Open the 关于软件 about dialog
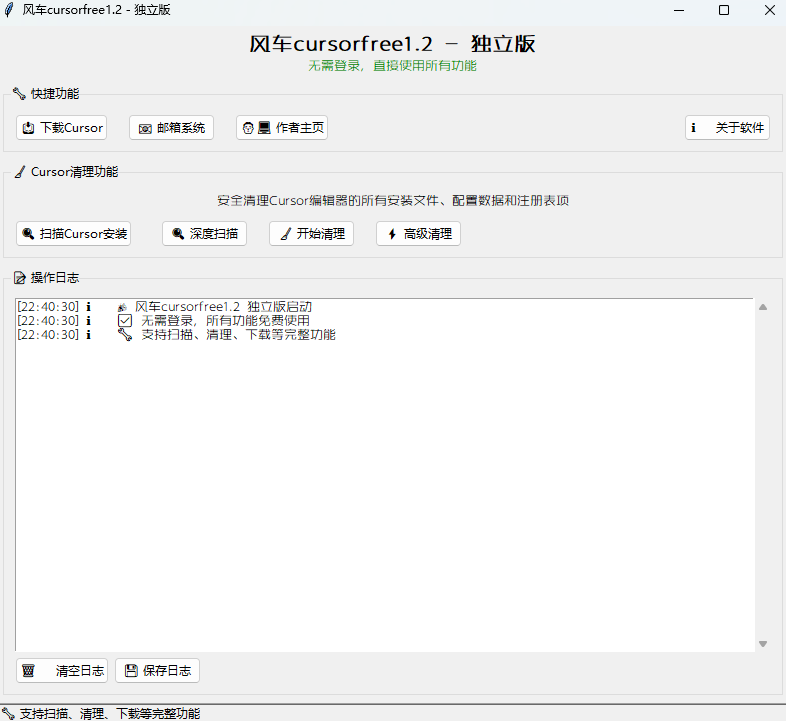Image resolution: width=786 pixels, height=721 pixels. click(727, 128)
